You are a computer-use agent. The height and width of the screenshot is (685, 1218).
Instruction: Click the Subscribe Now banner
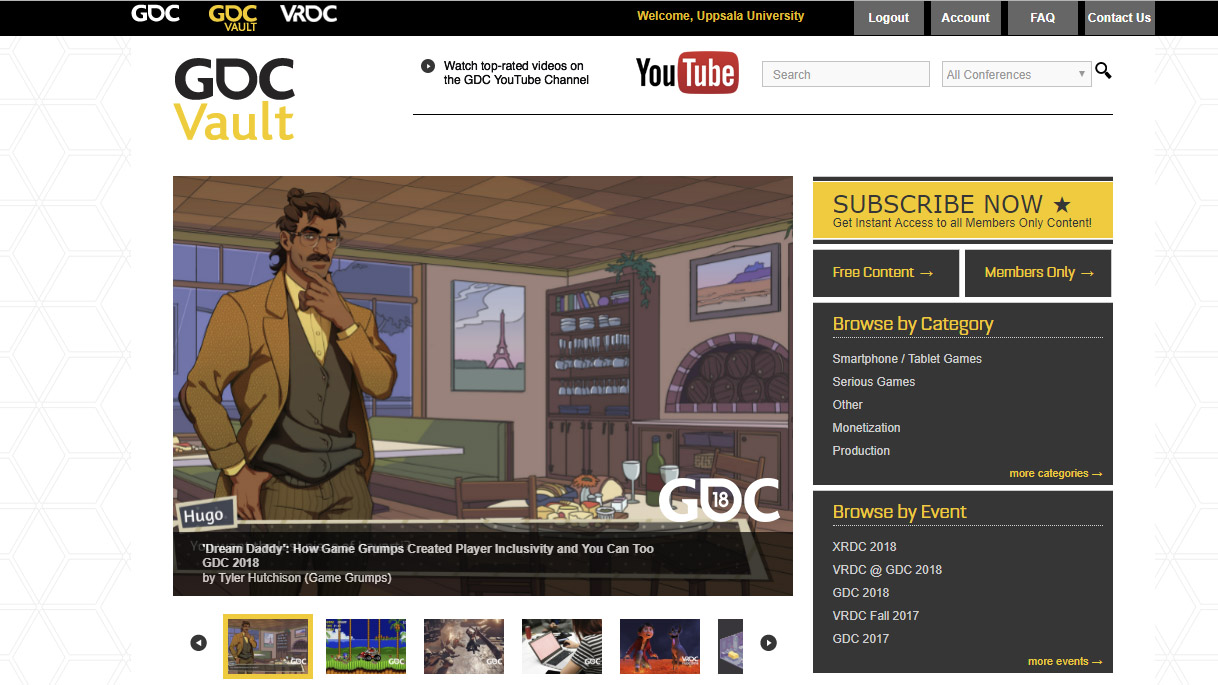pos(962,210)
